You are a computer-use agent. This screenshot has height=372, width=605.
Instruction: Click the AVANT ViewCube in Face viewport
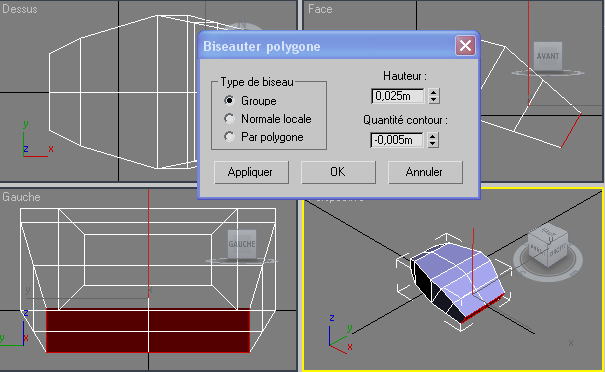[x=548, y=56]
